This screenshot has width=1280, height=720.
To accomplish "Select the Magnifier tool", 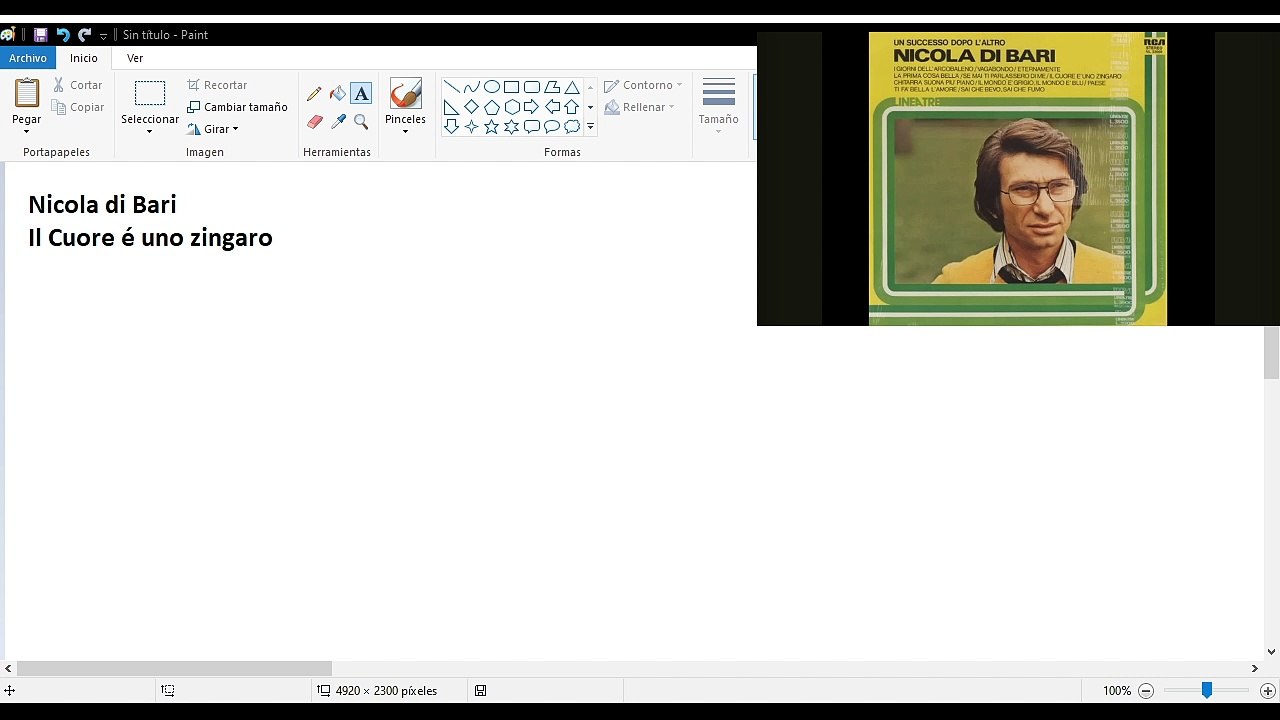I will [361, 122].
